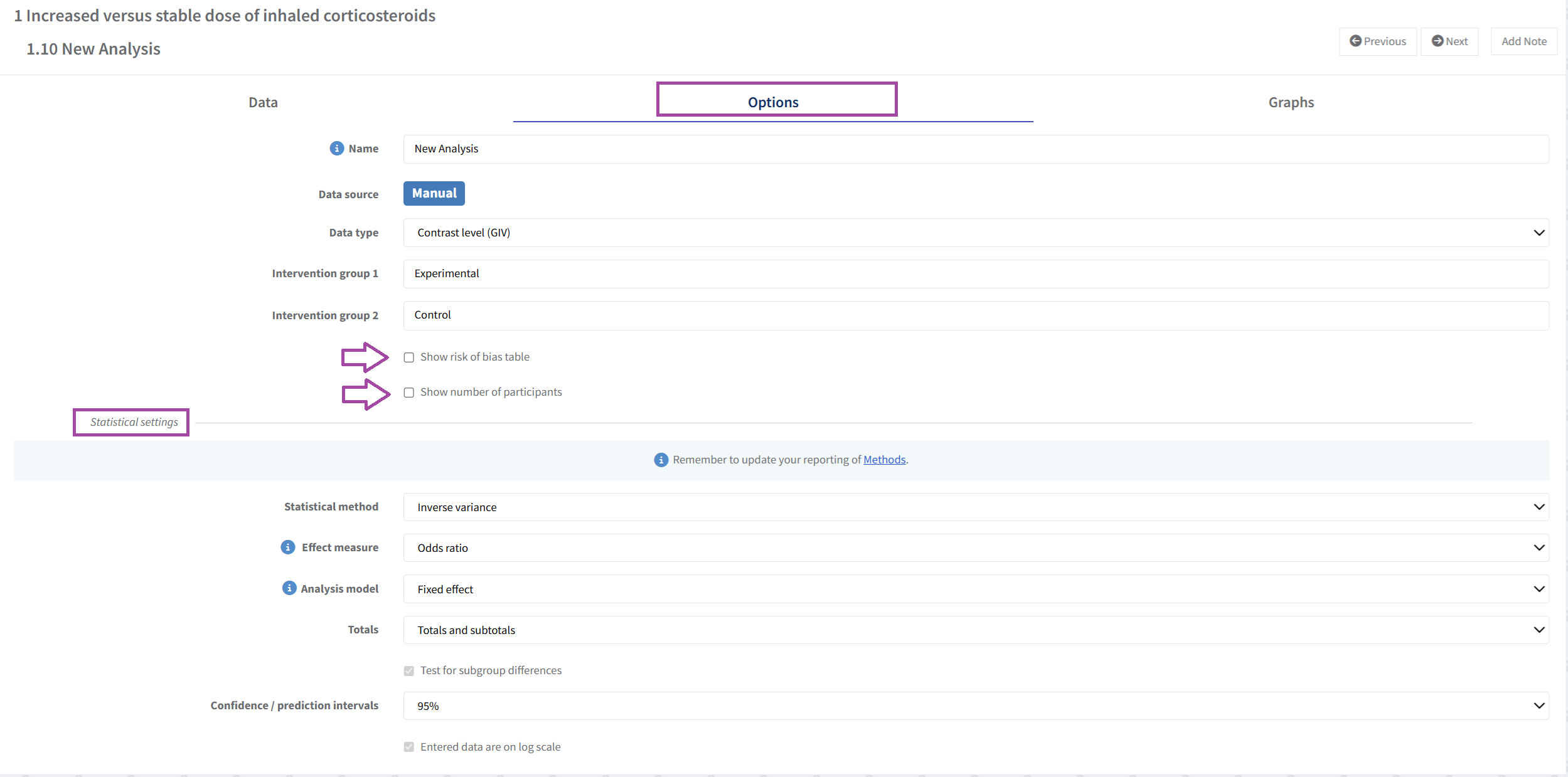Open the Effect measure dropdown
This screenshot has height=777, width=1568.
[976, 548]
